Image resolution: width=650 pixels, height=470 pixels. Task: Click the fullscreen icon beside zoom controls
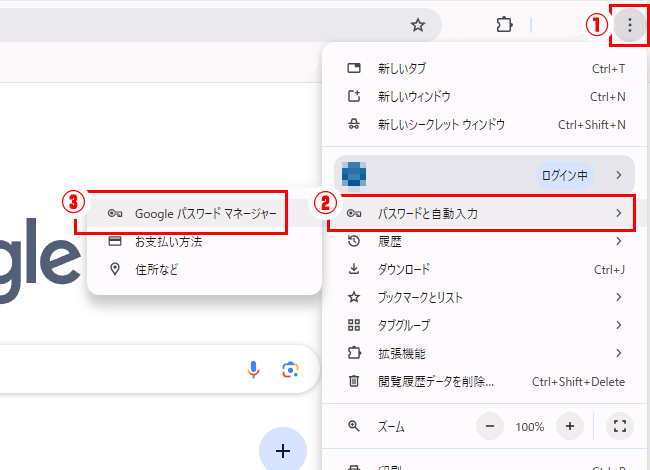tap(619, 427)
